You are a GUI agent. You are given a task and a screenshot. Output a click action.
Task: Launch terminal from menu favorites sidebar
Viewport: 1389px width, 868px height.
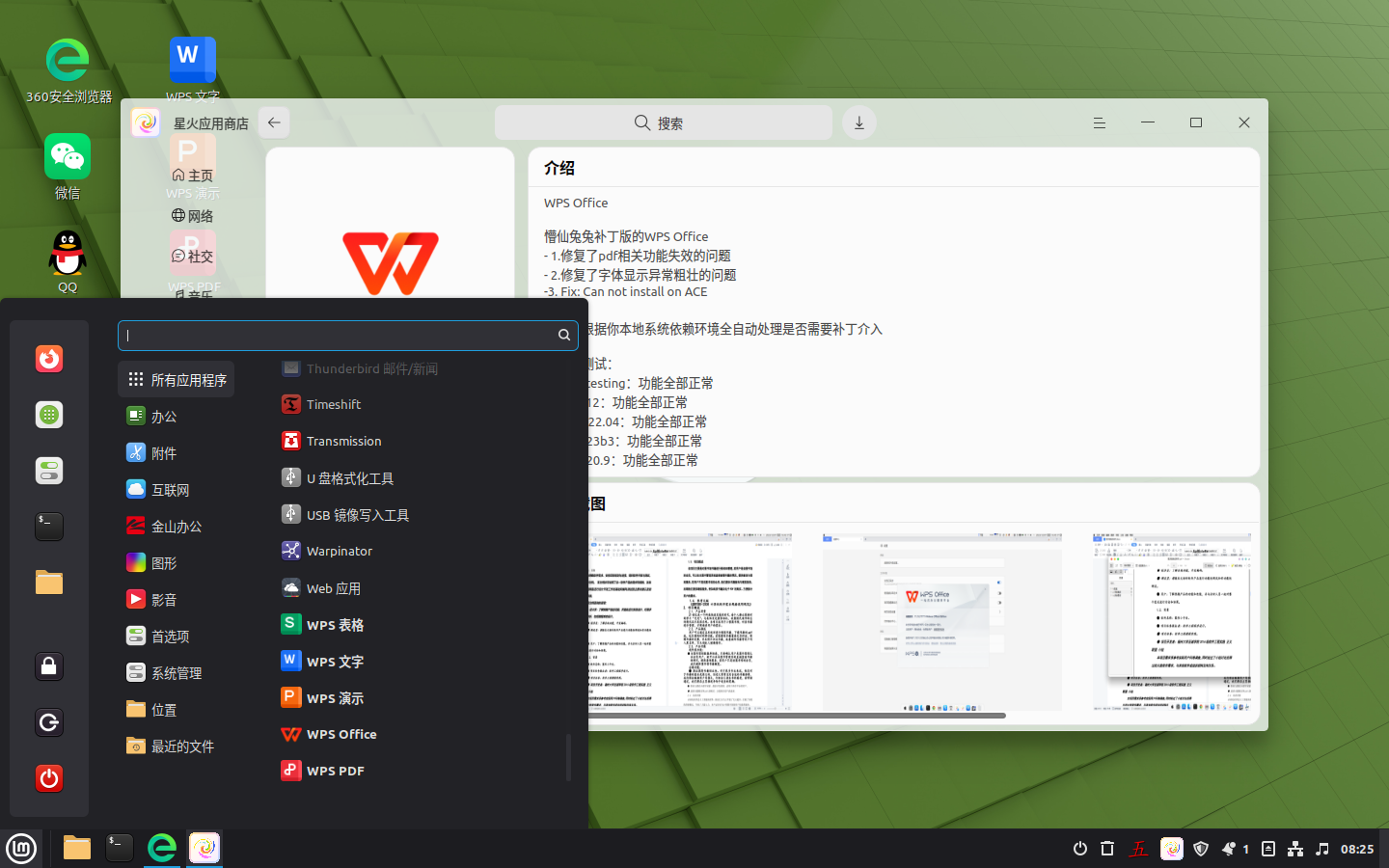click(x=49, y=526)
